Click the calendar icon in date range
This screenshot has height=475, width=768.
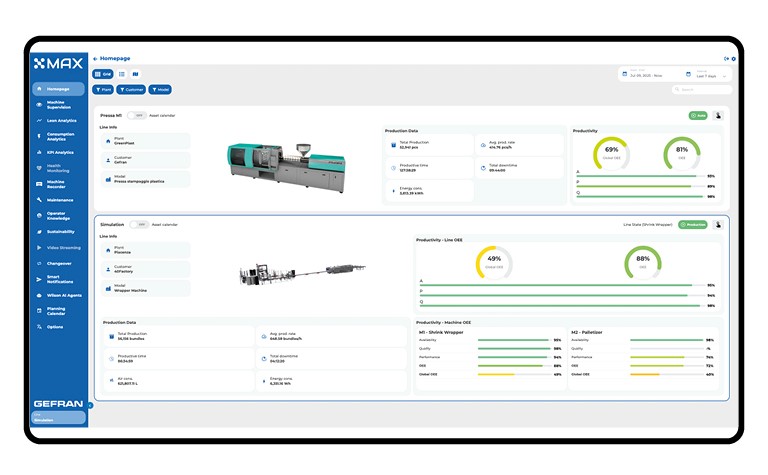click(625, 74)
